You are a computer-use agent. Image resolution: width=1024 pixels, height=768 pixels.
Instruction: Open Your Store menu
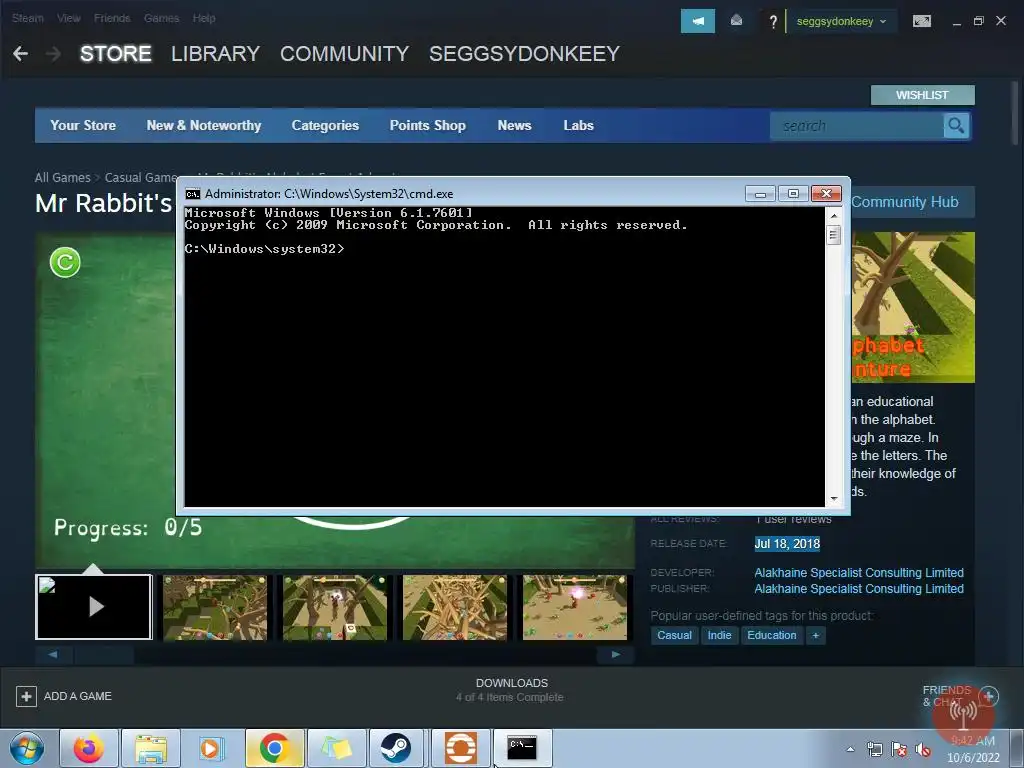click(x=83, y=125)
